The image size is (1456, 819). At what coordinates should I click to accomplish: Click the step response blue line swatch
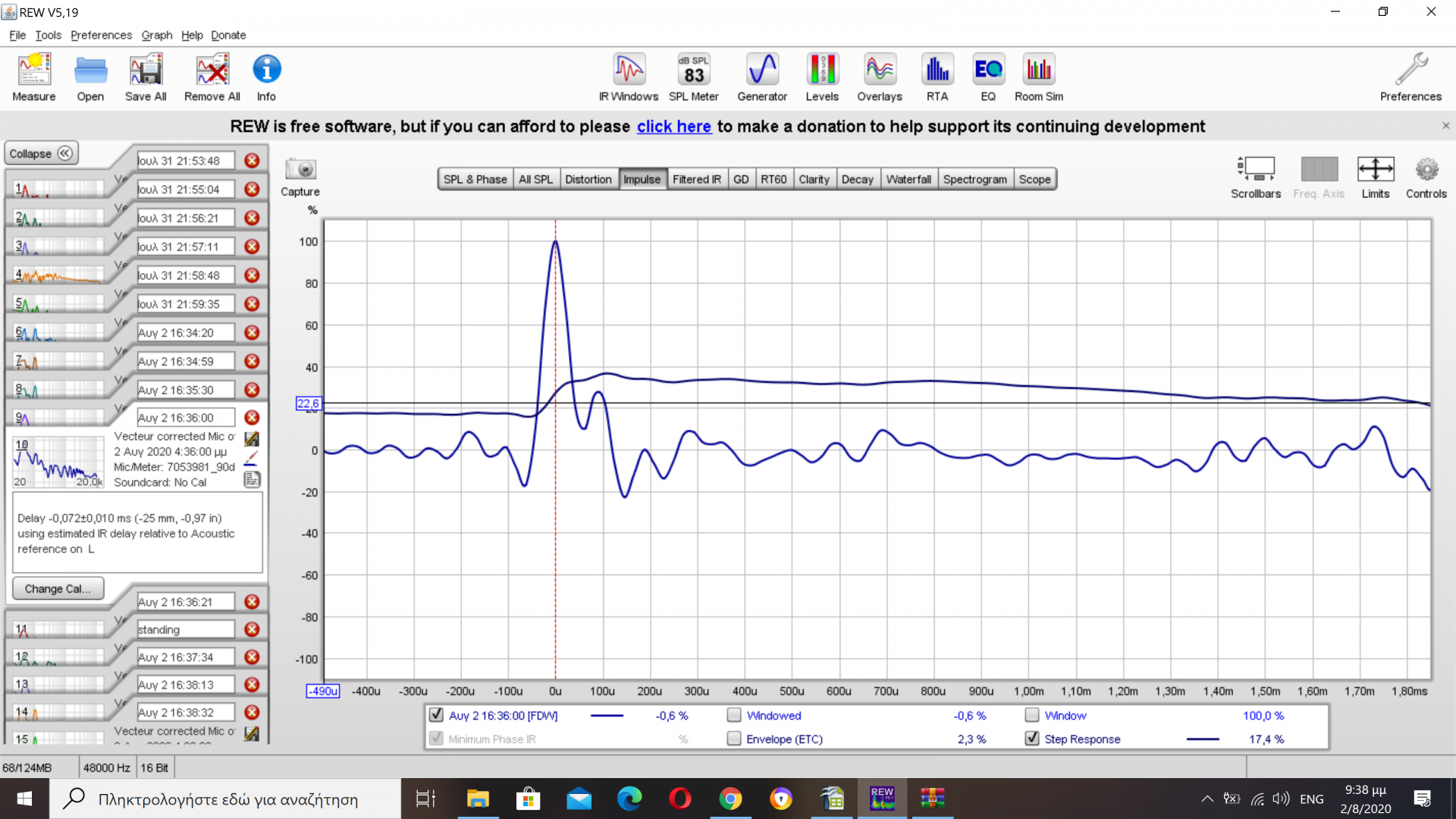1203,739
